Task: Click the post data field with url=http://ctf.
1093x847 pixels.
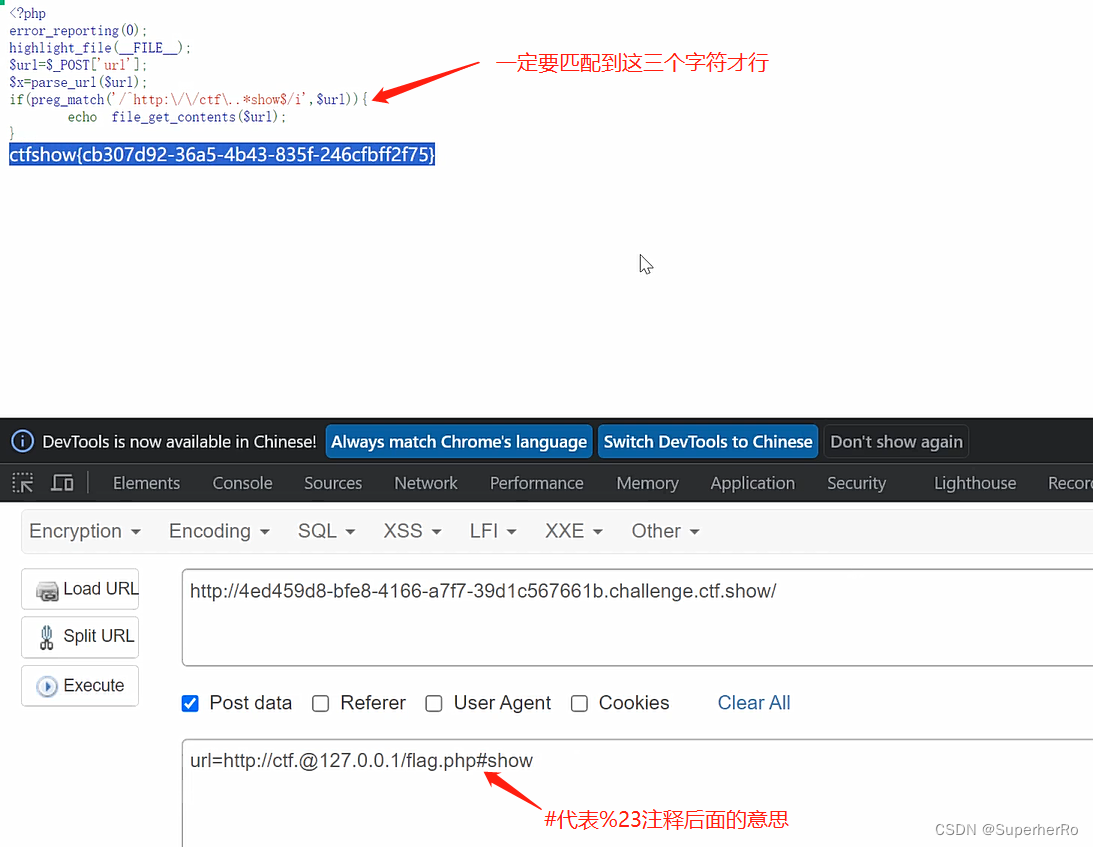Action: pyautogui.click(x=637, y=793)
